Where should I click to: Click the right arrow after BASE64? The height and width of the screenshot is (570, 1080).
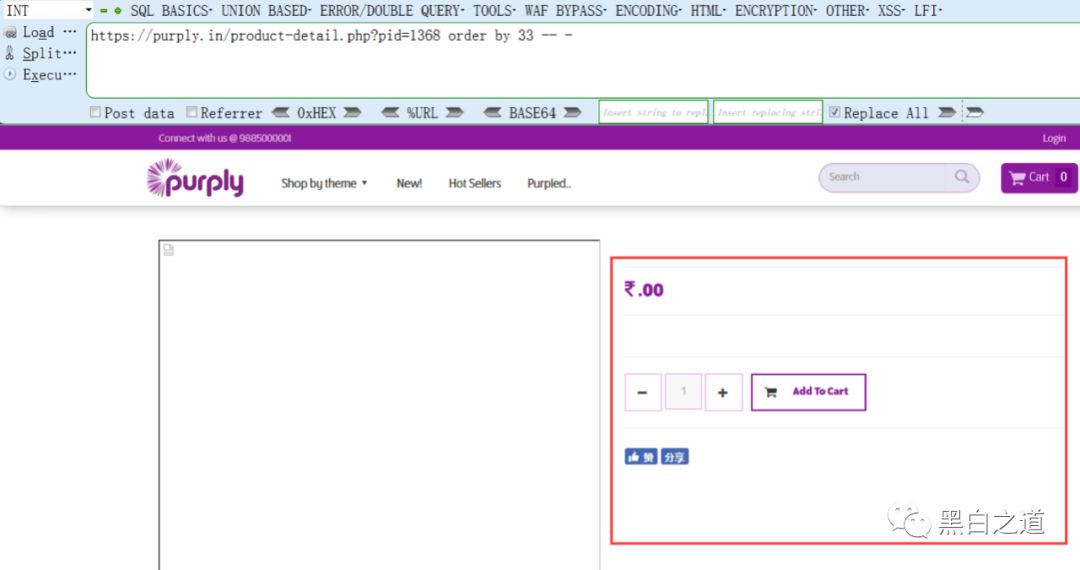point(572,112)
